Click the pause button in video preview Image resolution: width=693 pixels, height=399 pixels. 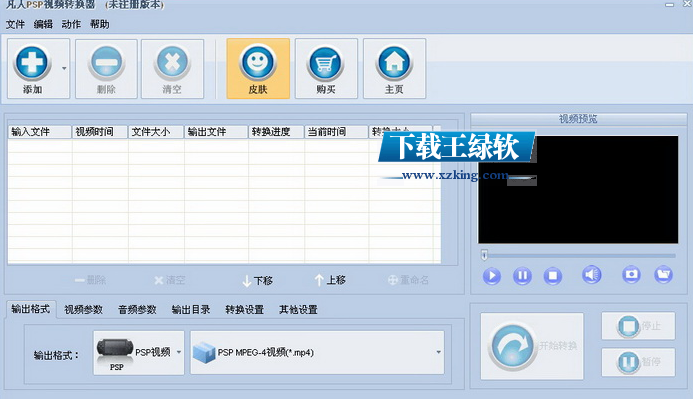tap(522, 276)
